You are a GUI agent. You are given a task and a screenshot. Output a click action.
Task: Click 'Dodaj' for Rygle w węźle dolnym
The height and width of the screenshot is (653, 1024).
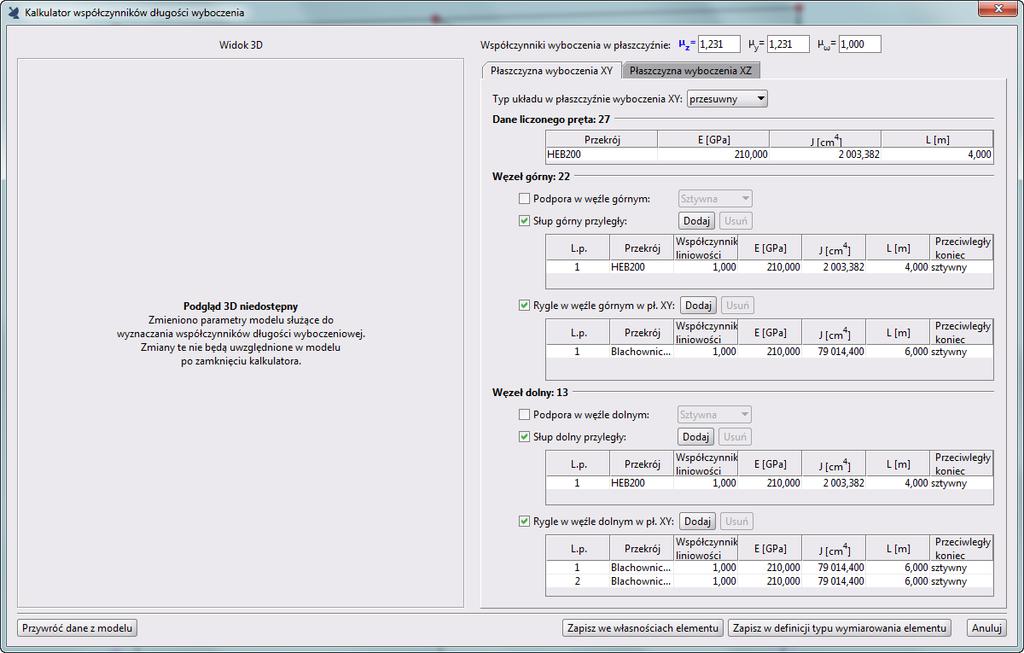coord(697,521)
